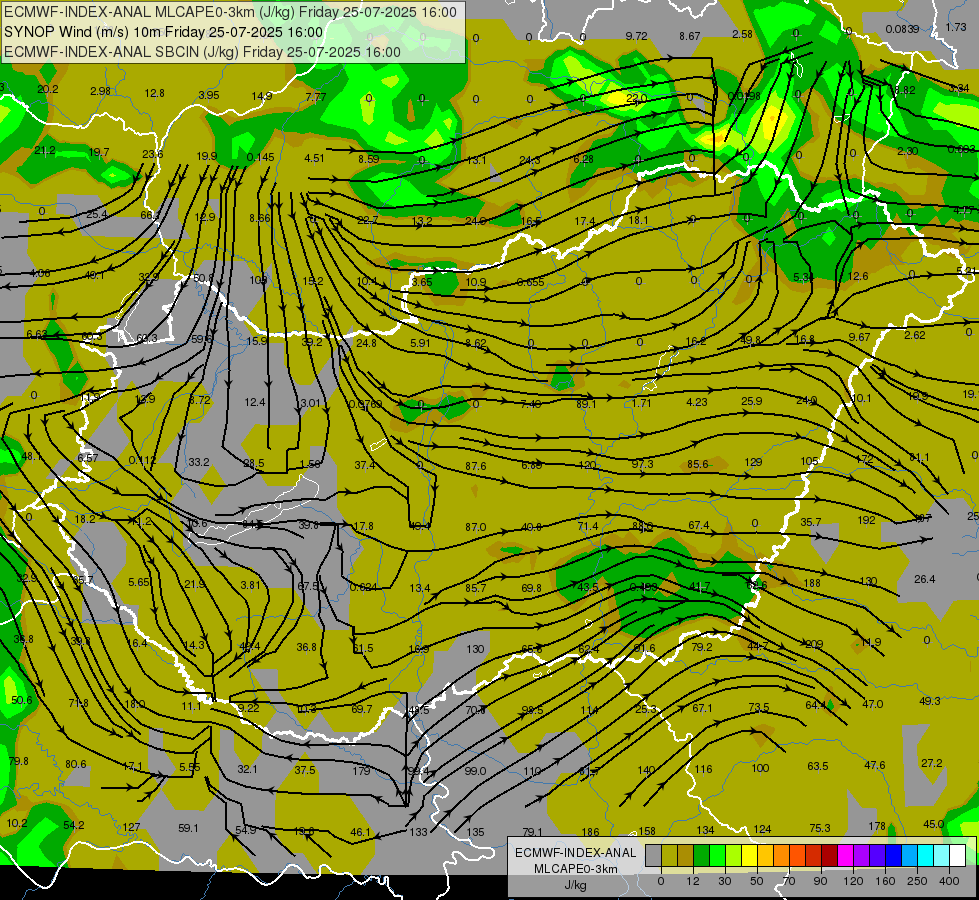The height and width of the screenshot is (900, 979).
Task: Click the SYNOP Wind 10m header line
Action: pyautogui.click(x=163, y=32)
